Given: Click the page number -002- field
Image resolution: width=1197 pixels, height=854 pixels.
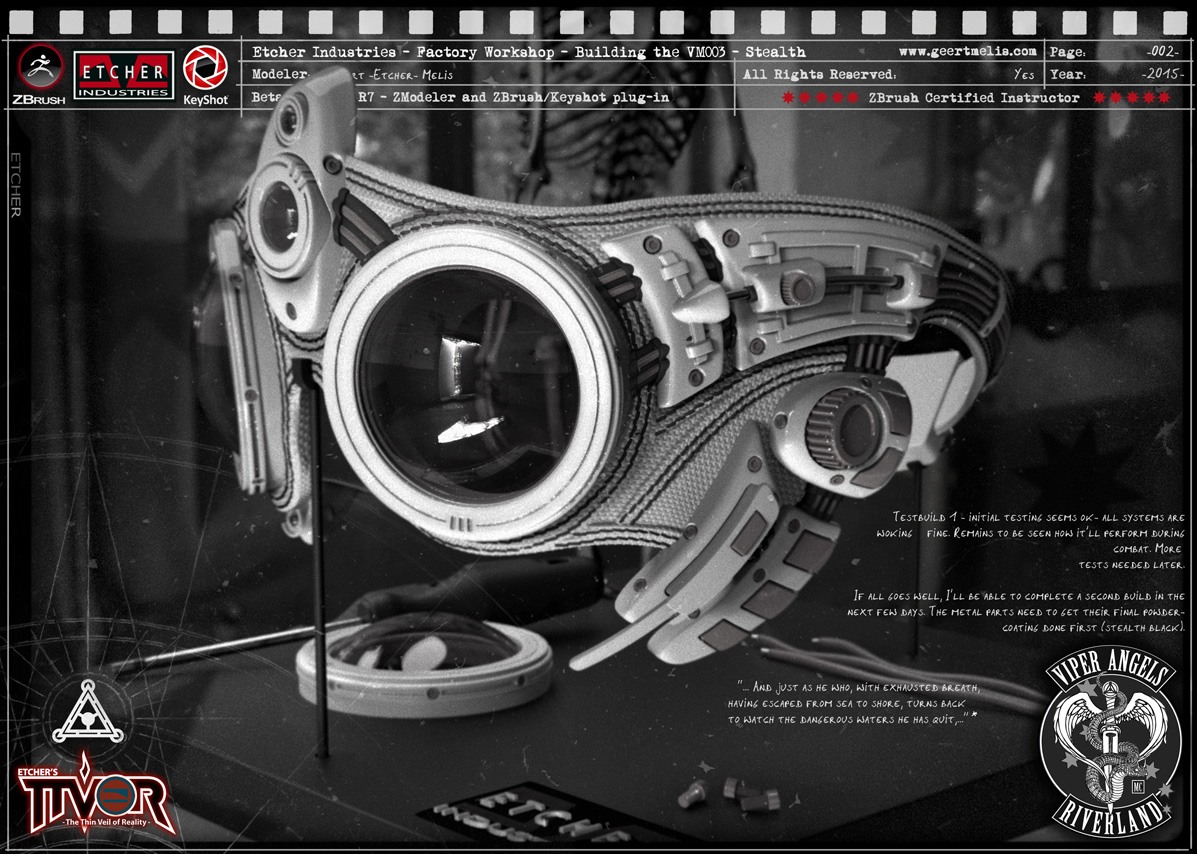Looking at the screenshot, I should pyautogui.click(x=1163, y=51).
